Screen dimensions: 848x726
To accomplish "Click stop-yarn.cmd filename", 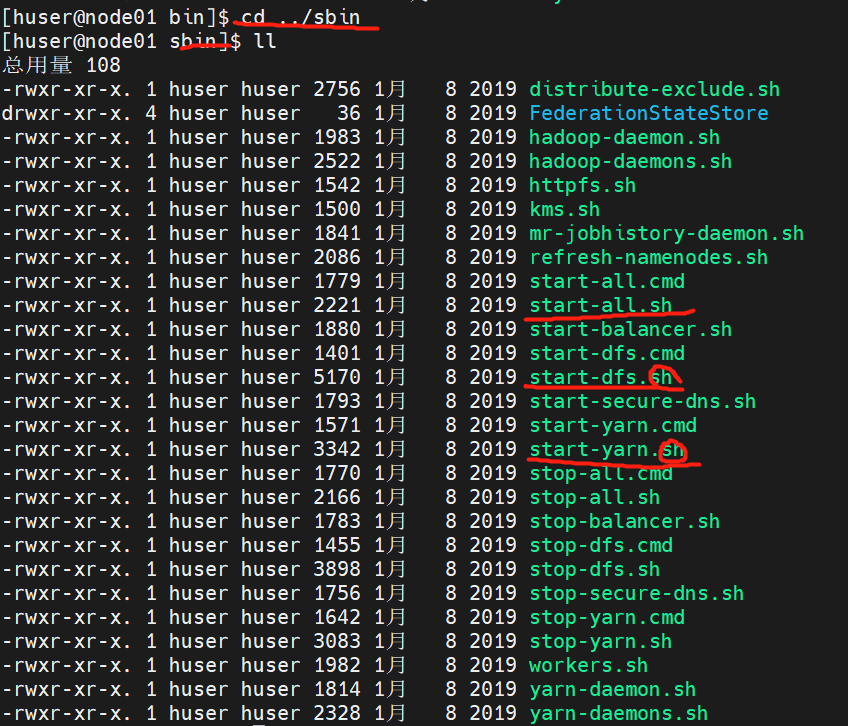I will coord(607,617).
